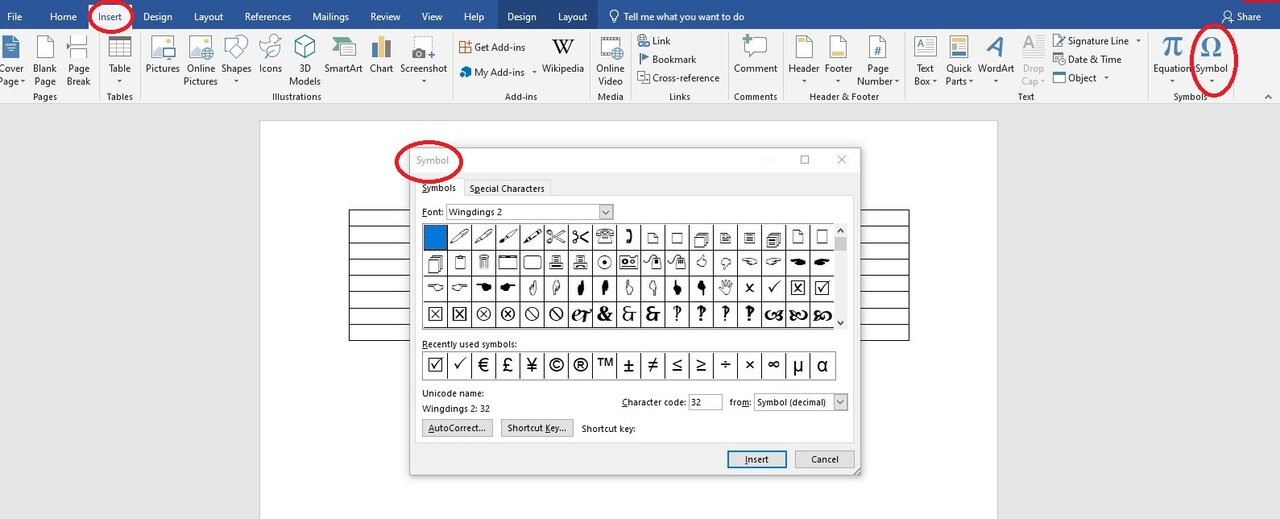Image resolution: width=1280 pixels, height=519 pixels.
Task: Pick the check mark in recently used symbols
Action: (x=459, y=366)
